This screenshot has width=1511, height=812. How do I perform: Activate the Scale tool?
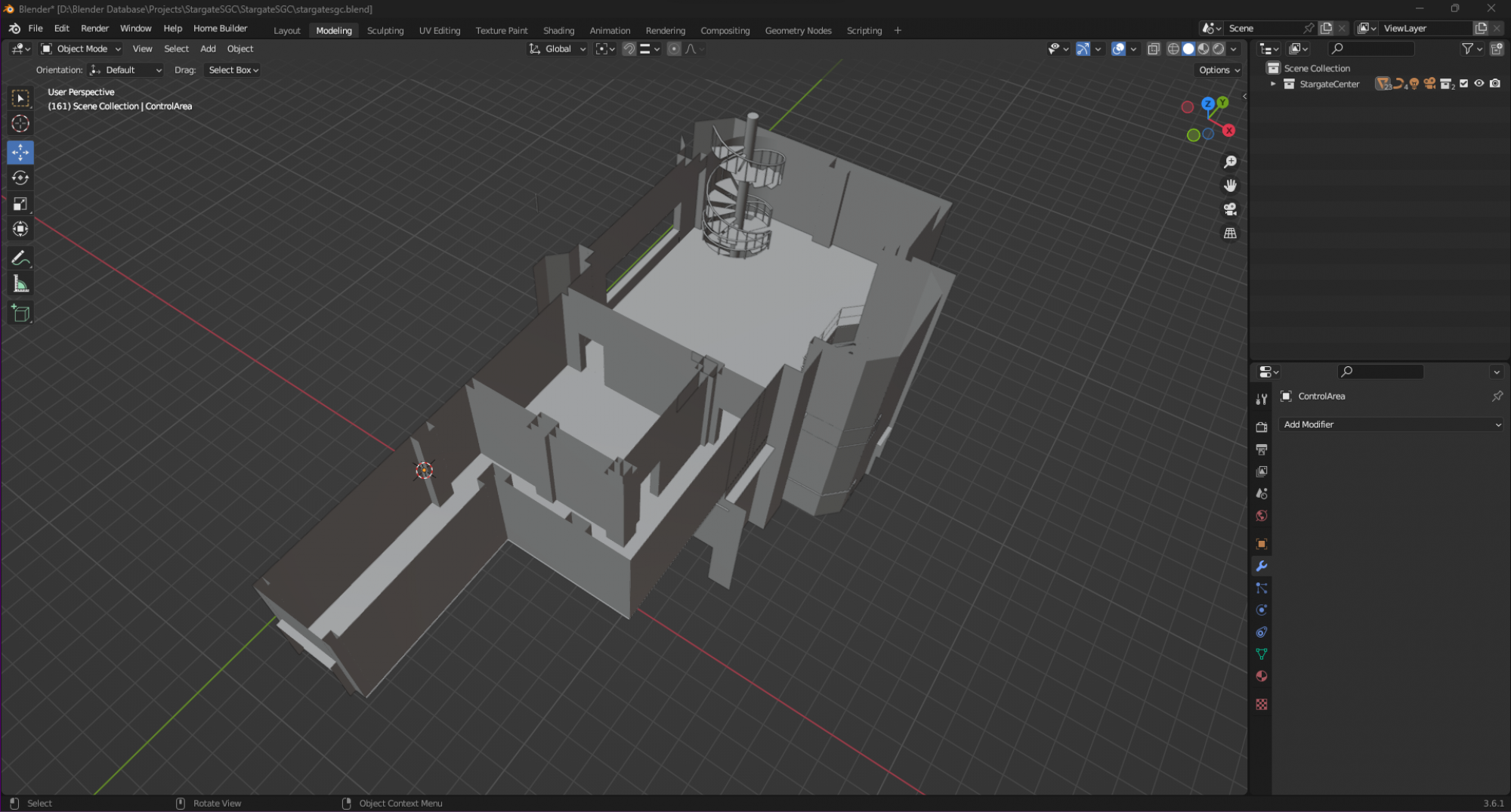(20, 204)
